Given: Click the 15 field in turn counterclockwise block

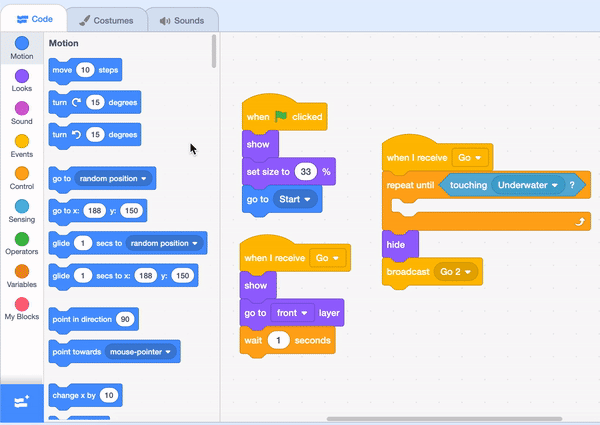Looking at the screenshot, I should click(x=95, y=134).
